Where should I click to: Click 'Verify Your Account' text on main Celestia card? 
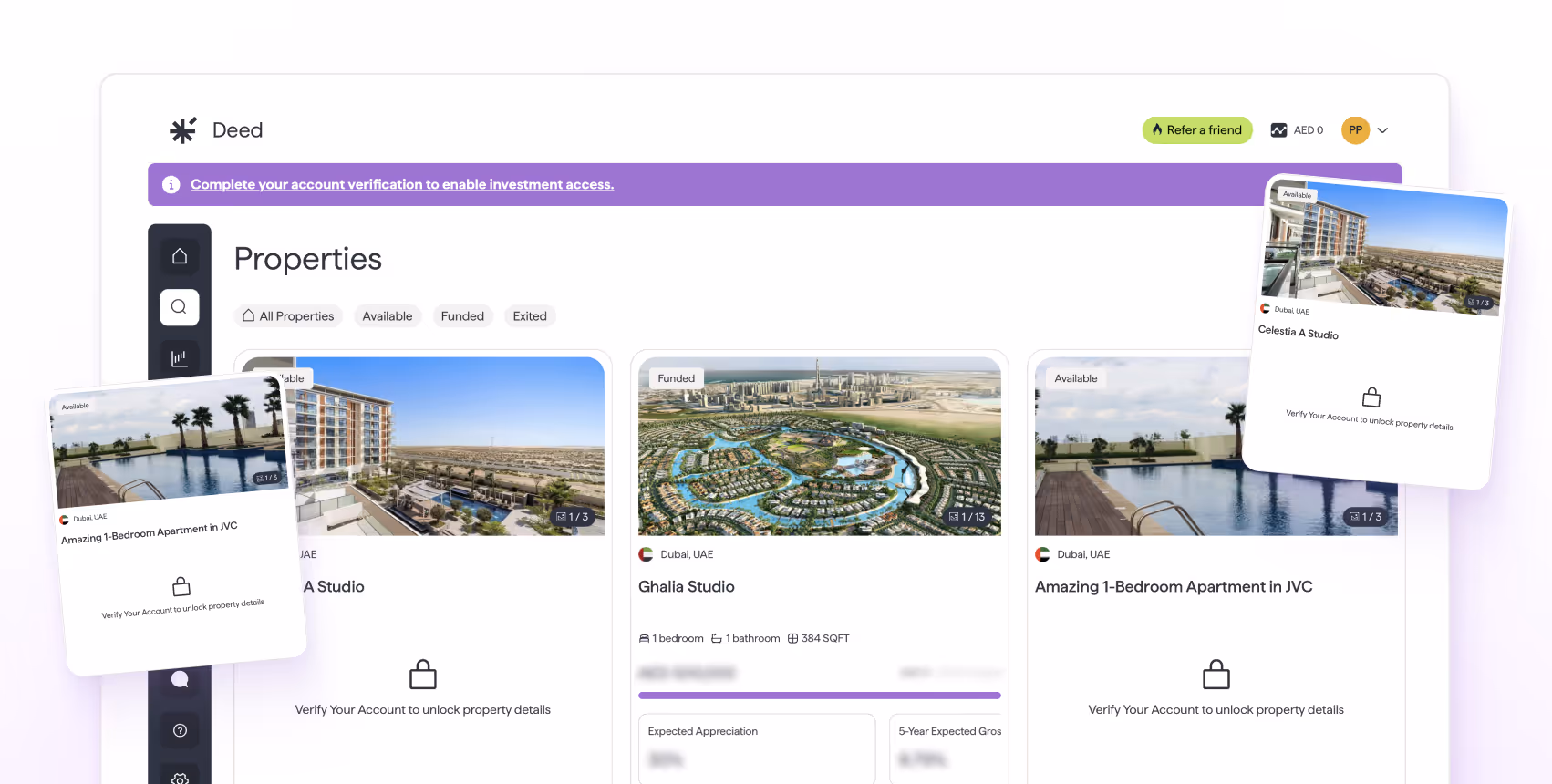tap(423, 710)
